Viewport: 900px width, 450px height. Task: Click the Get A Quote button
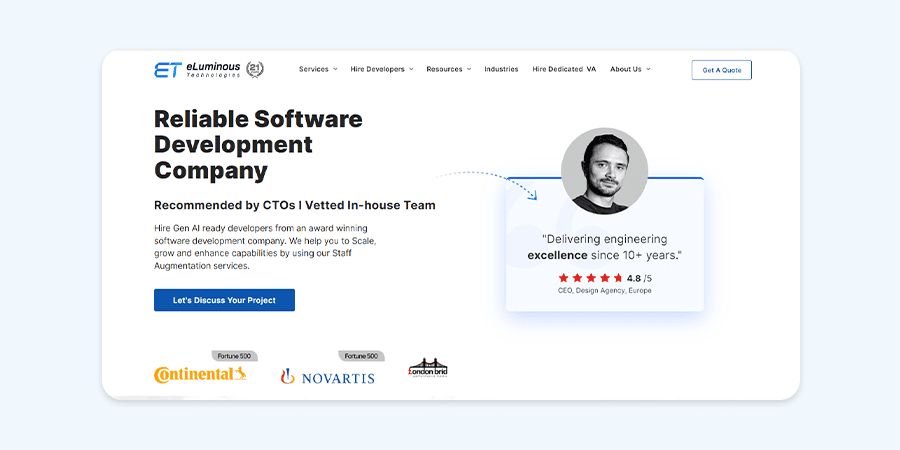pos(721,70)
